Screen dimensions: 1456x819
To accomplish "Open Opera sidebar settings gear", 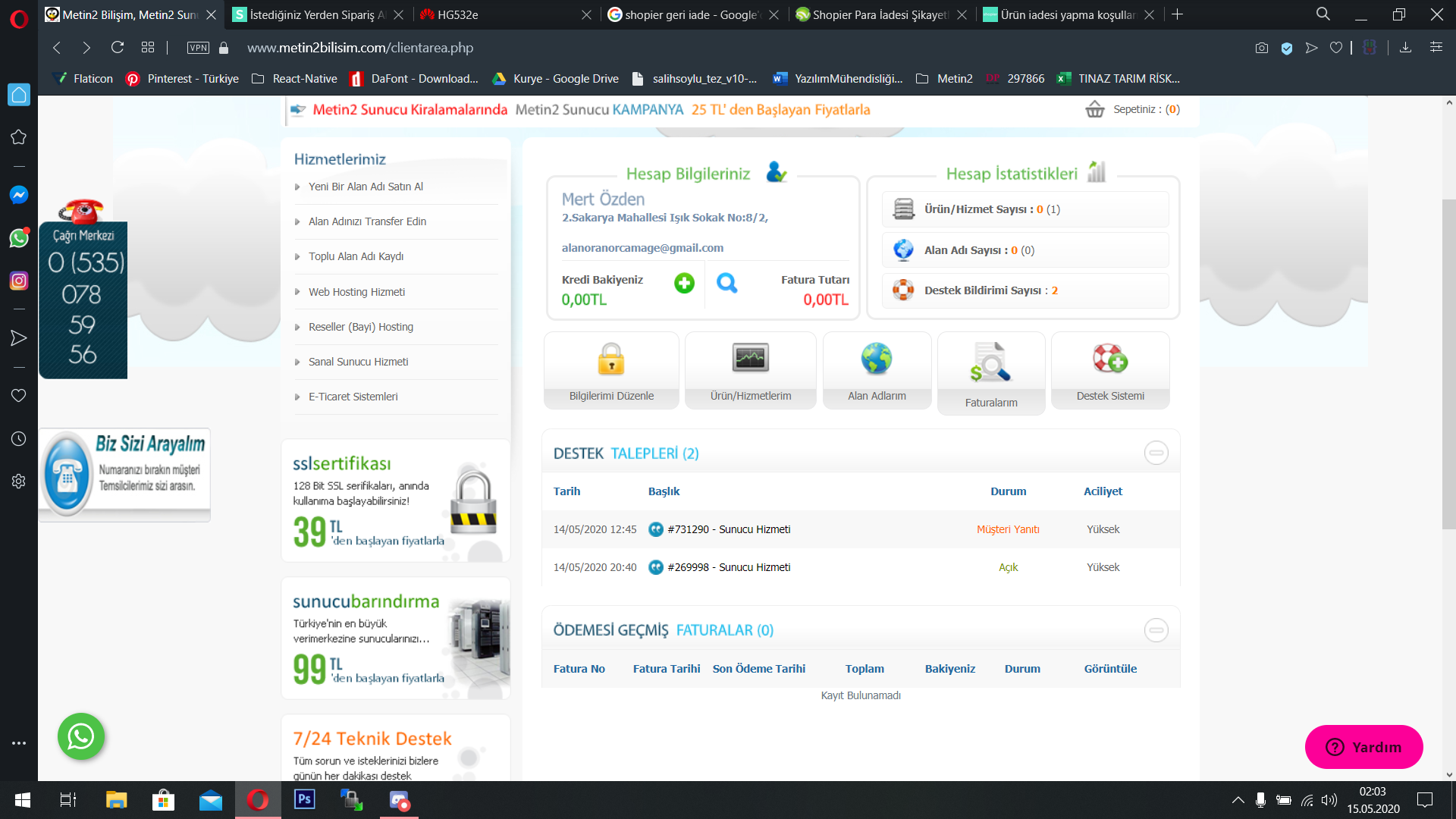I will [19, 482].
